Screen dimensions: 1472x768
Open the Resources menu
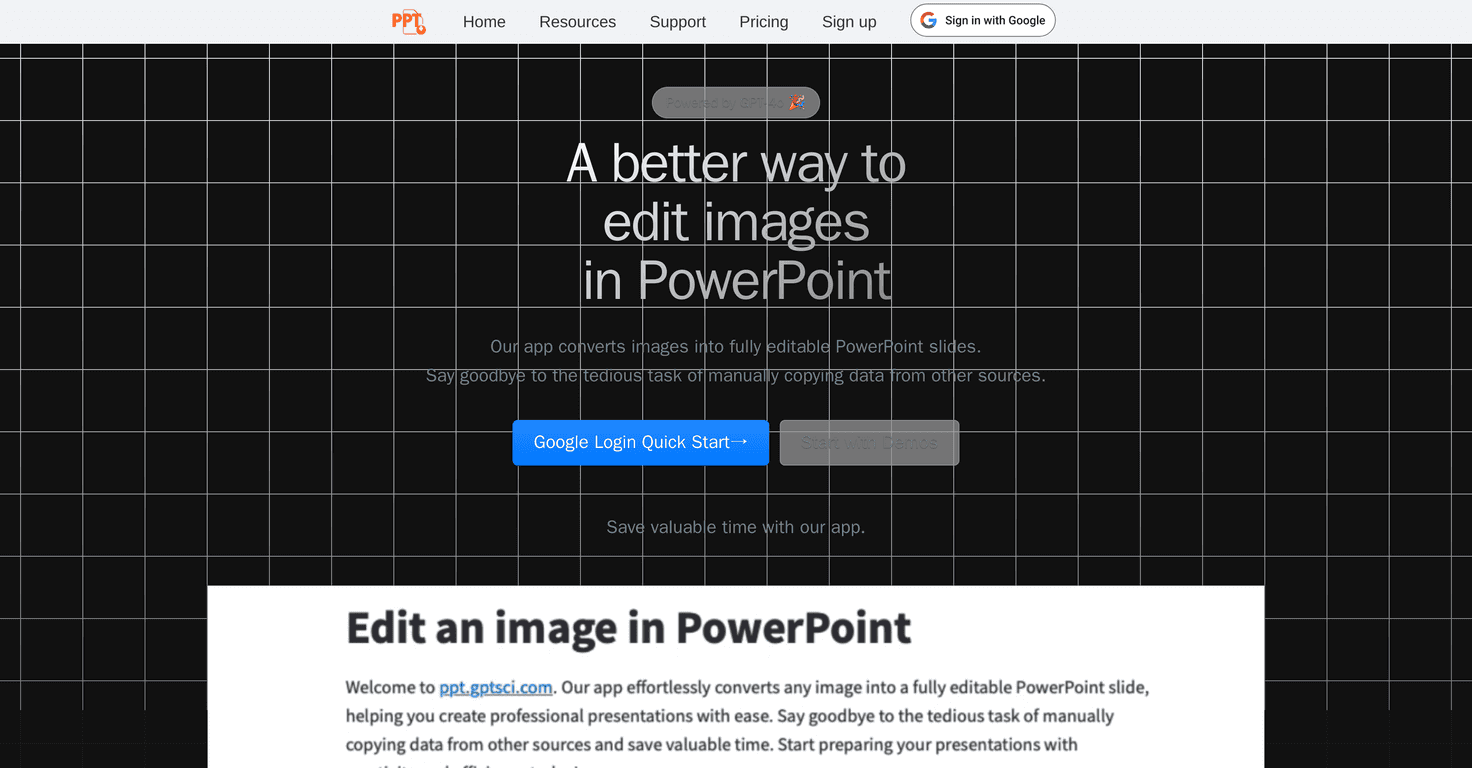click(x=577, y=21)
